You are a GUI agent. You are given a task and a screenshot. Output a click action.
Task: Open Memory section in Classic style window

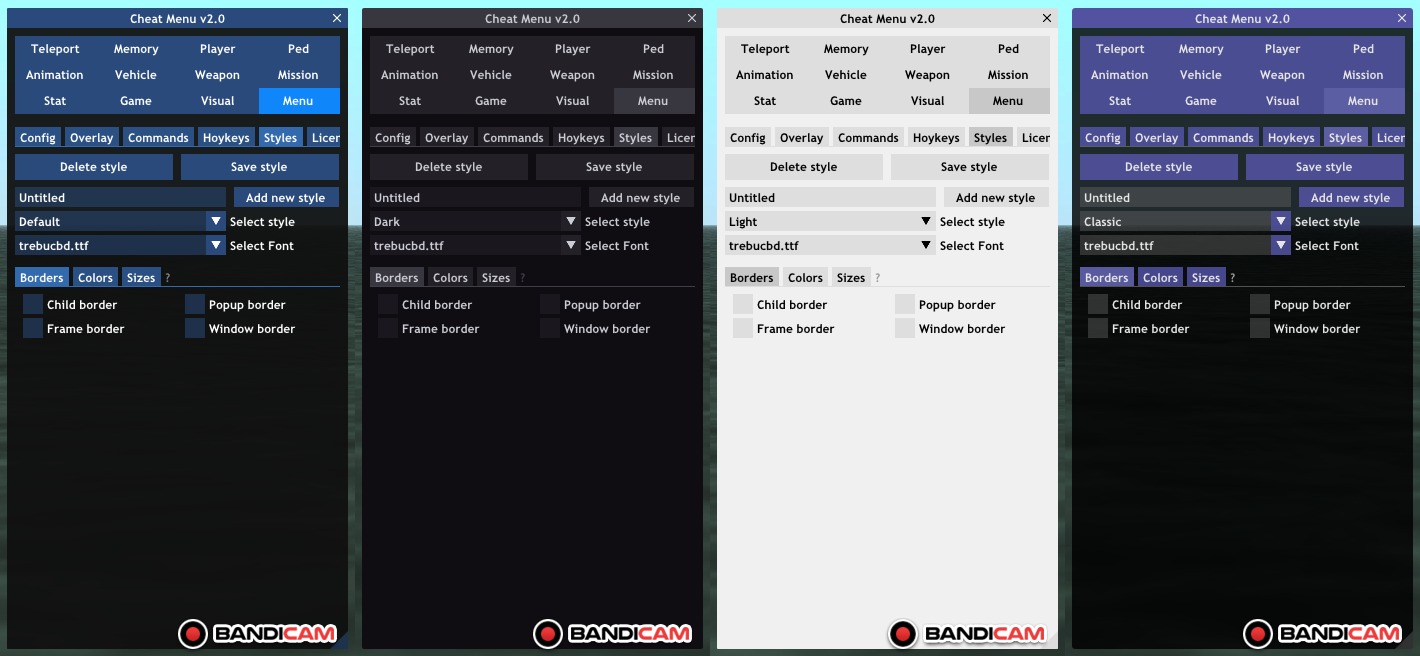pyautogui.click(x=1201, y=48)
